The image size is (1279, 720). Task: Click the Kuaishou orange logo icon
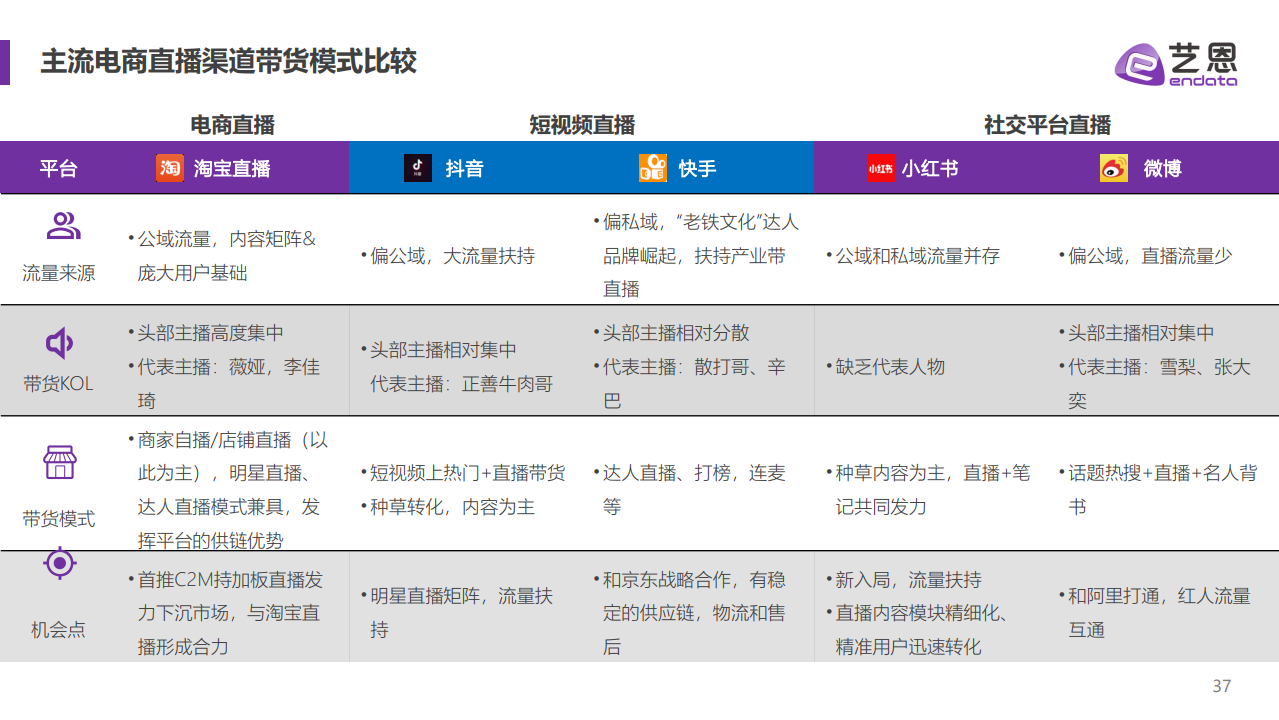click(653, 168)
